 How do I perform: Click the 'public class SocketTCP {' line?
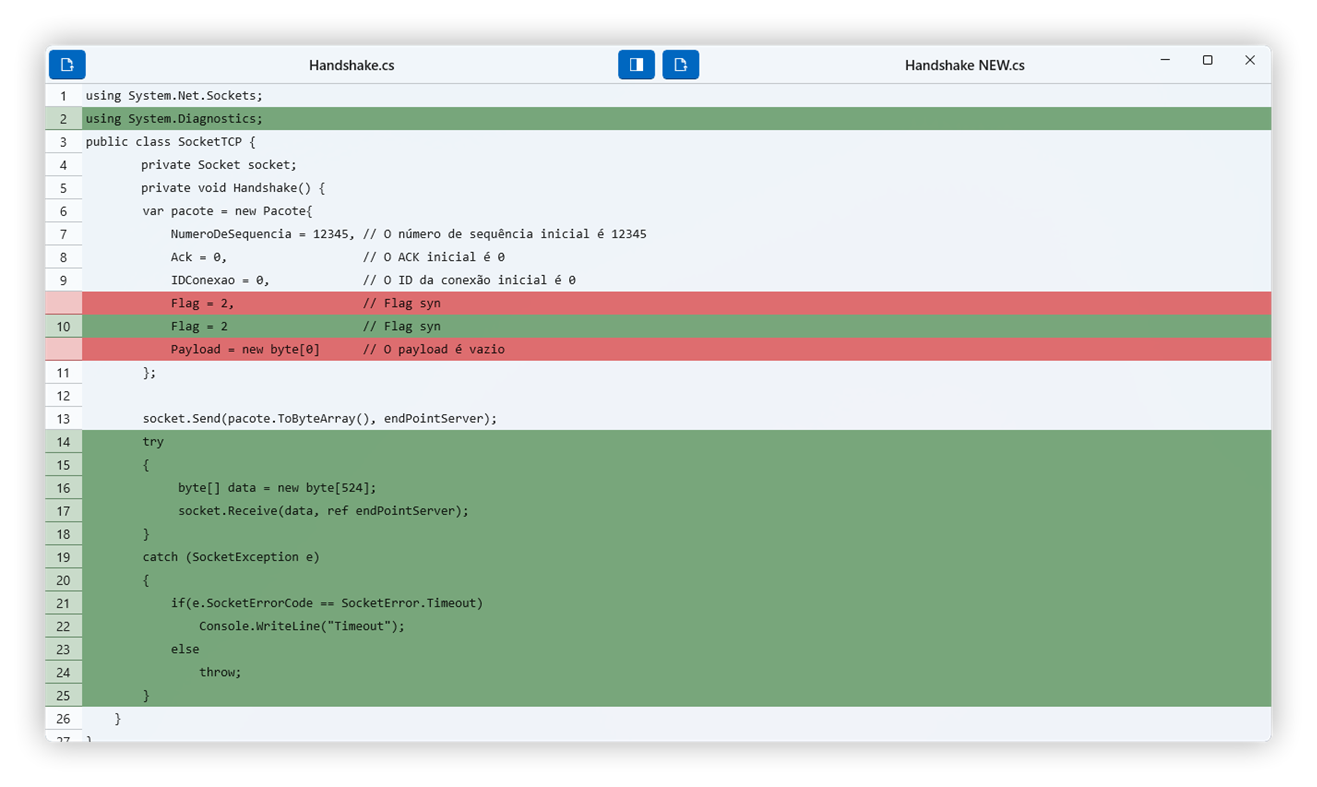coord(170,142)
